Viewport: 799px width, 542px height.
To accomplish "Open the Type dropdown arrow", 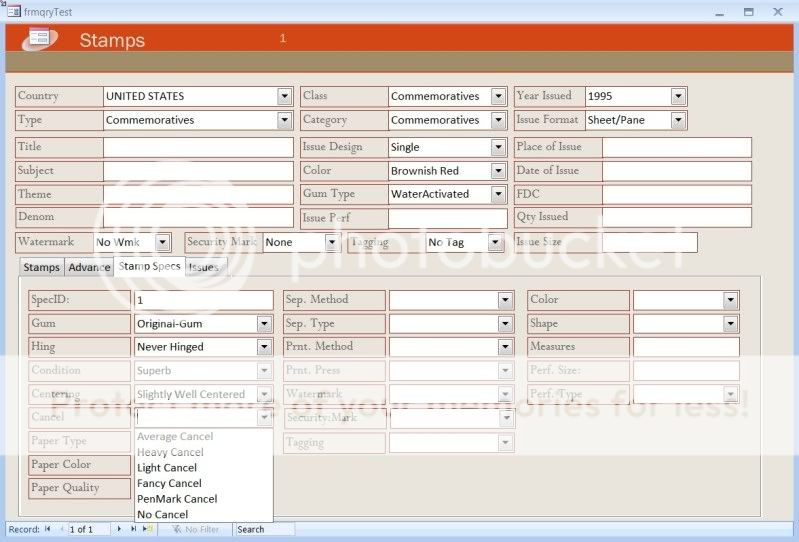I will 284,120.
